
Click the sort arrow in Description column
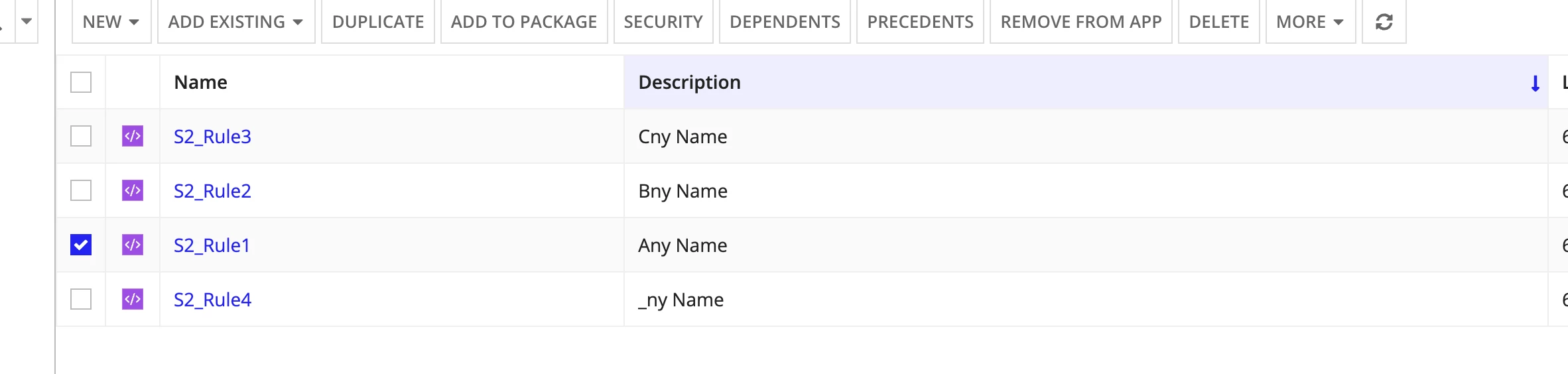click(1535, 83)
